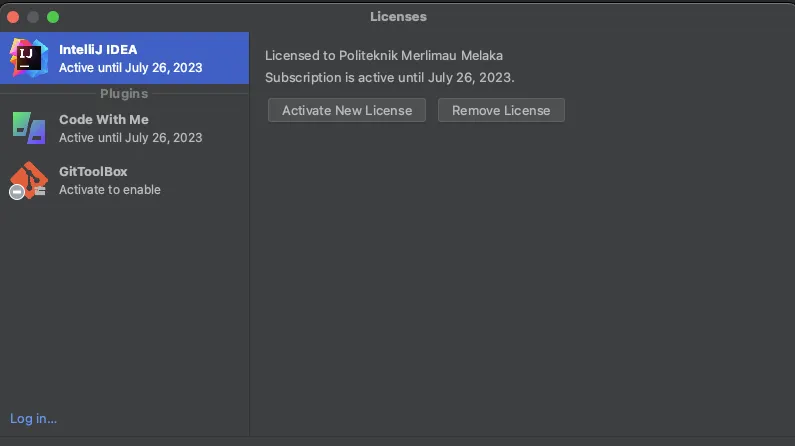Maximize the Licenses window with green button
The image size is (795, 446).
(x=53, y=17)
